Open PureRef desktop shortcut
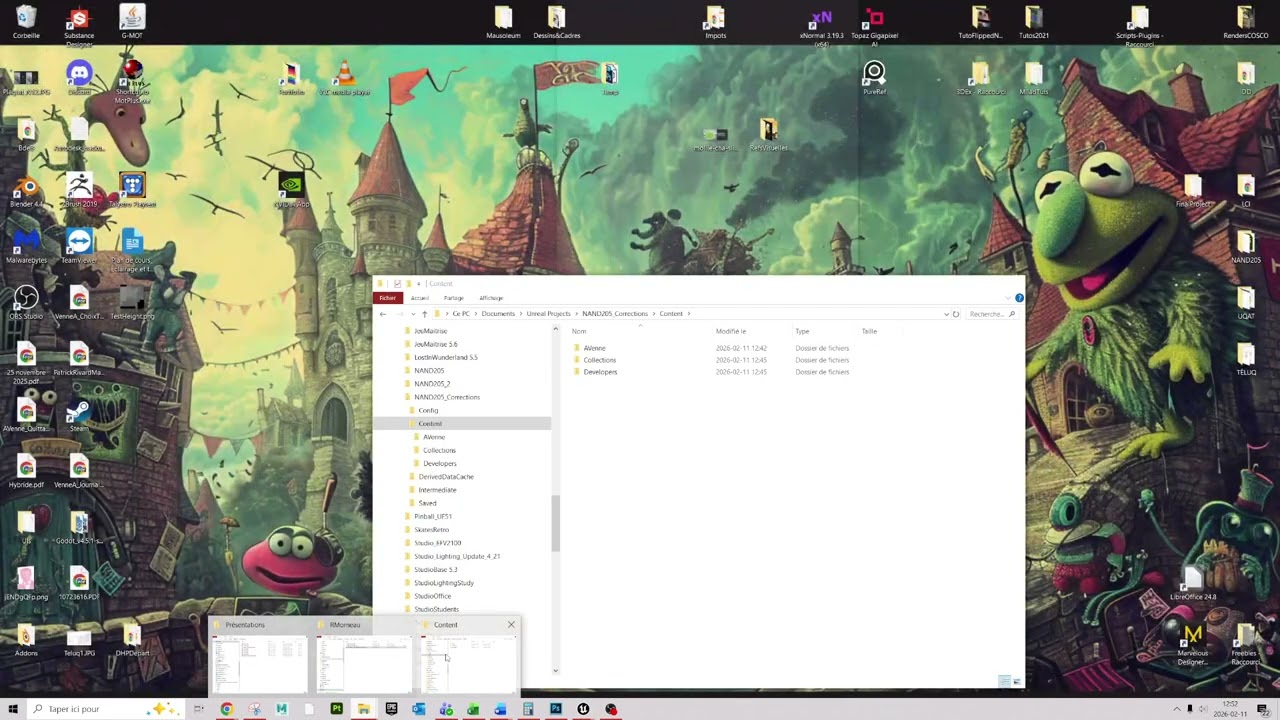This screenshot has height=720, width=1280. pyautogui.click(x=874, y=78)
